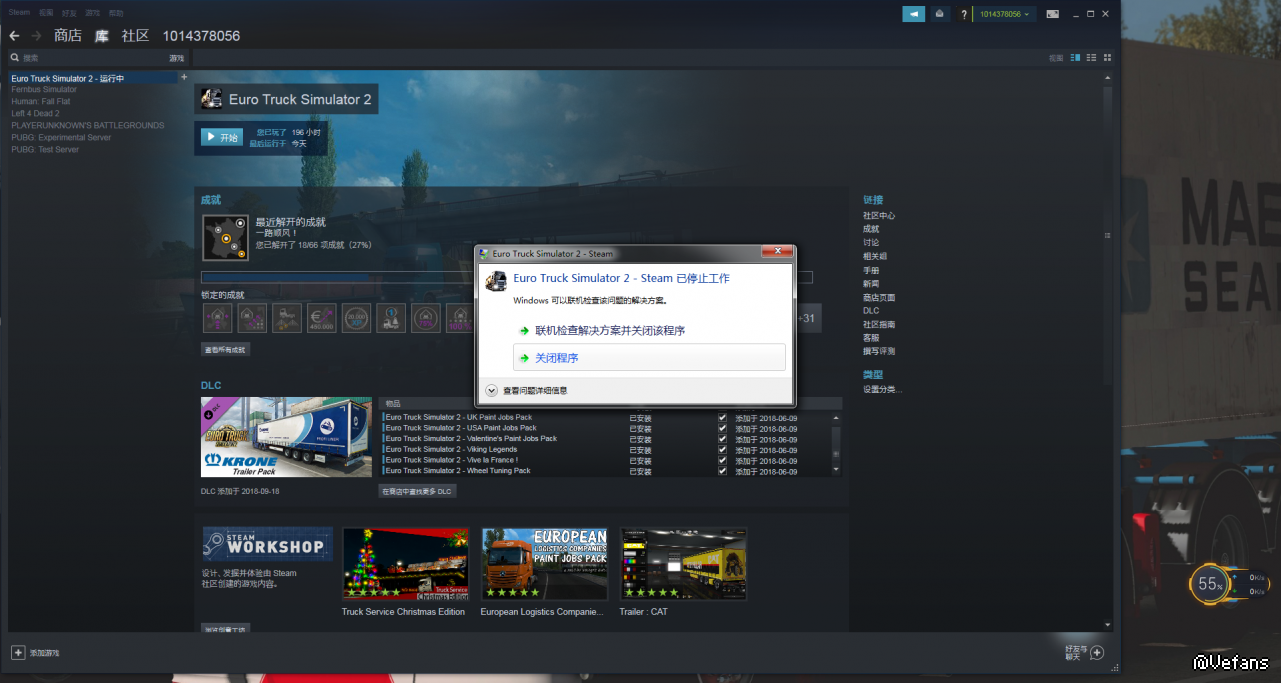Click the Euro Truck Simulator 2 game icon in header
Image resolution: width=1281 pixels, height=683 pixels.
(211, 99)
